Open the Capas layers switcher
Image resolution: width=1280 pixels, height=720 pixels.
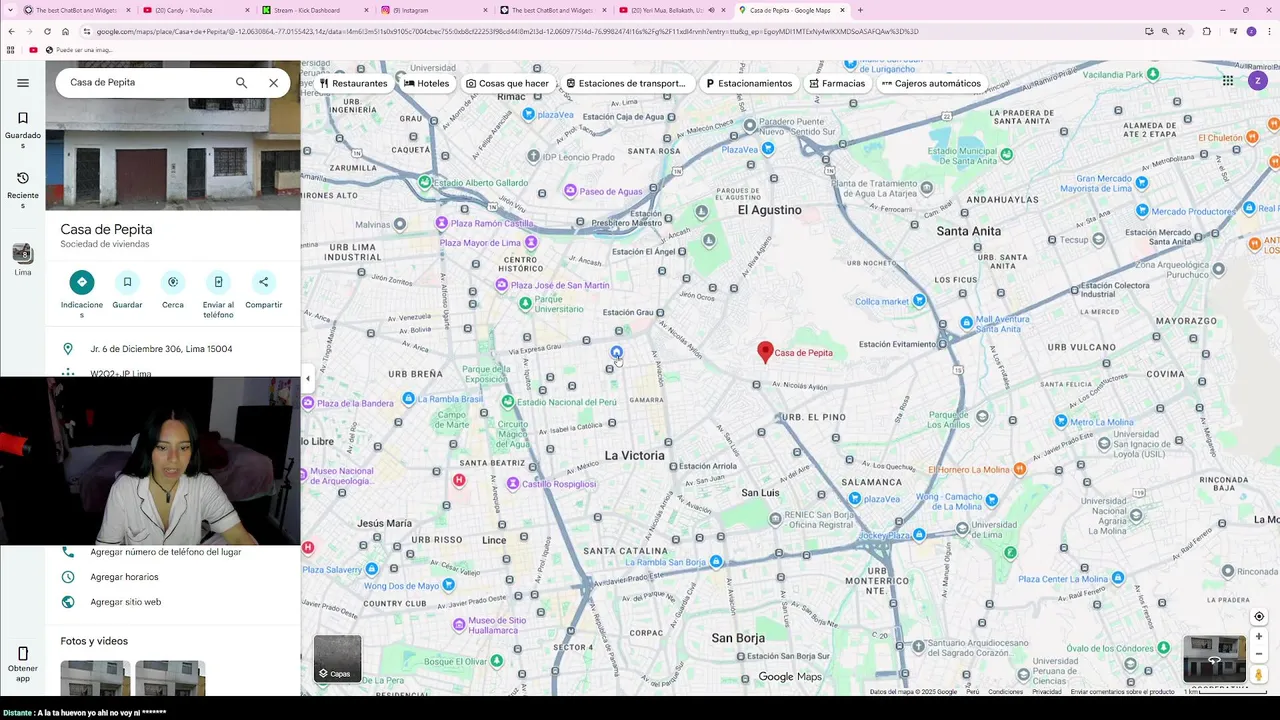pos(338,658)
